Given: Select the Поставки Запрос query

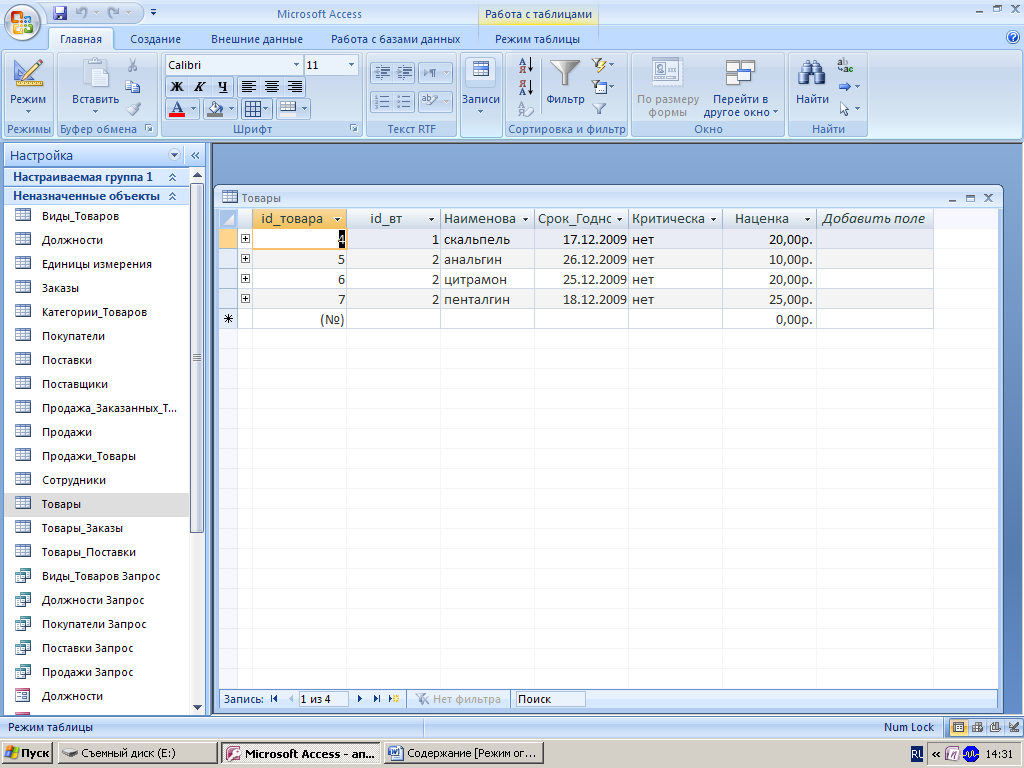Looking at the screenshot, I should 88,648.
